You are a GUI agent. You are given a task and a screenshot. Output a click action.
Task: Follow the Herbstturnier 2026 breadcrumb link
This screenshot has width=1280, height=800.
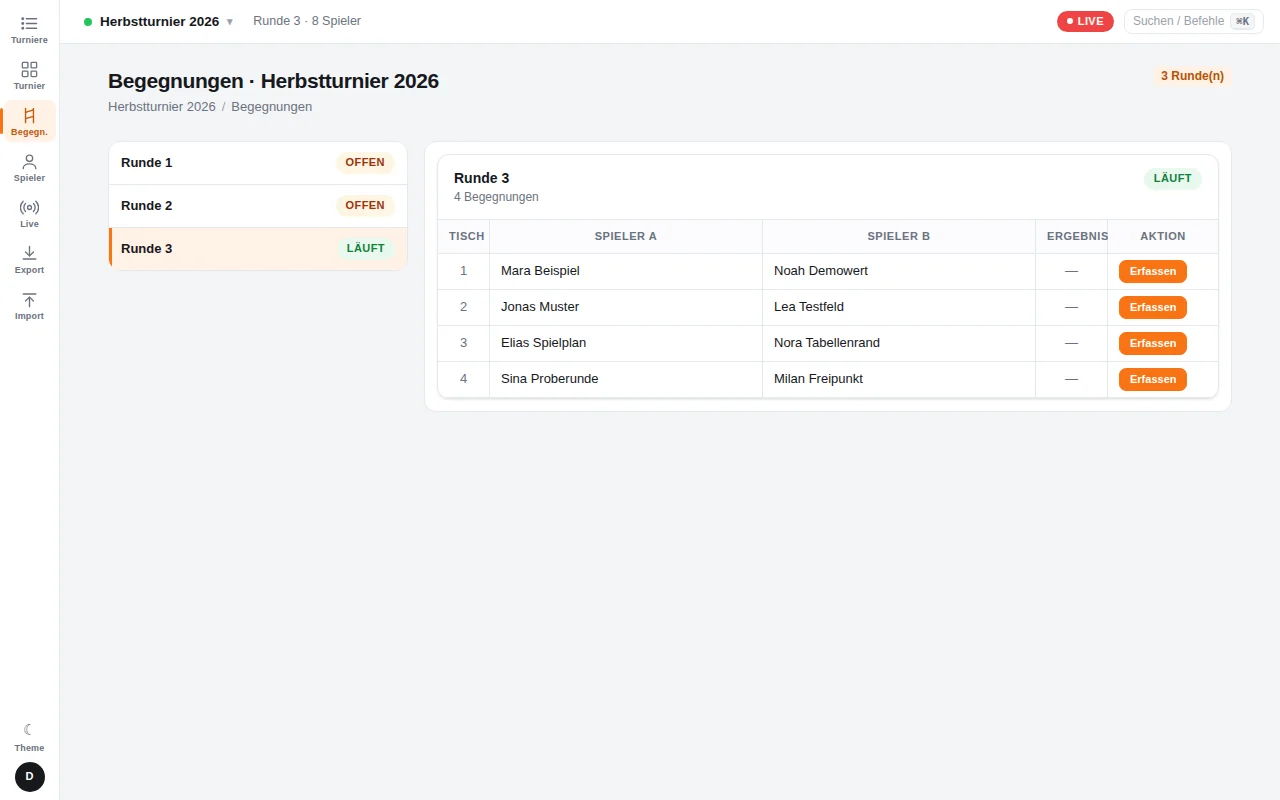click(162, 107)
